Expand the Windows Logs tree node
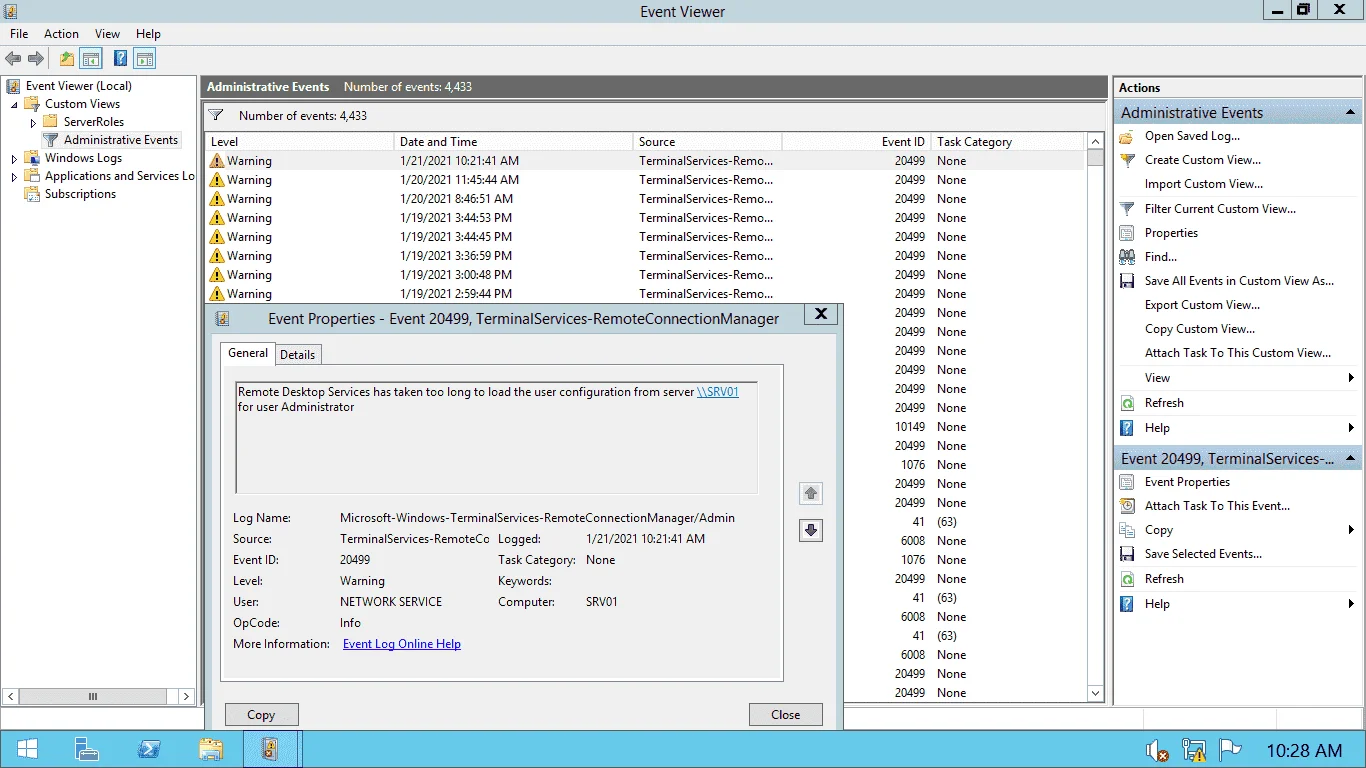Viewport: 1366px width, 768px height. point(14,158)
